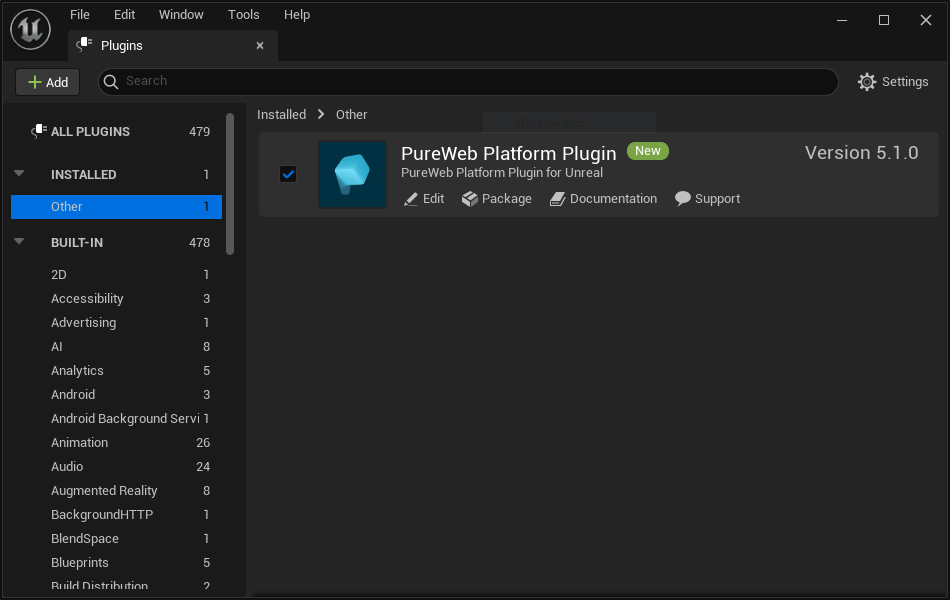Select the Accessibility category
Image resolution: width=950 pixels, height=600 pixels.
116,299
